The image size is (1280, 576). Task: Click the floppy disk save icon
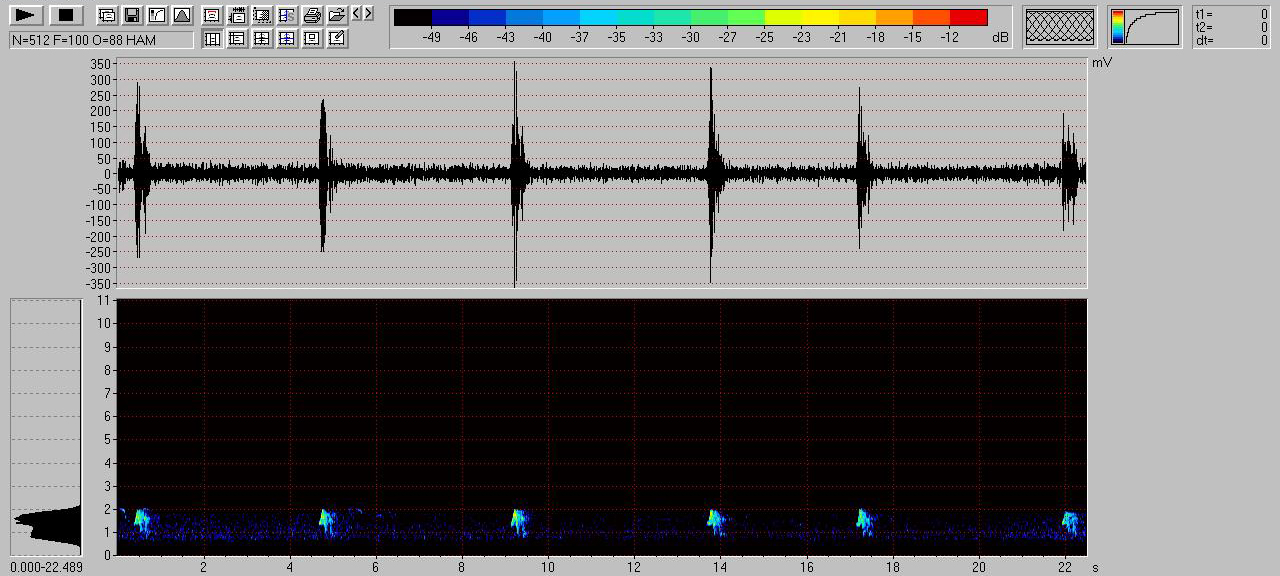point(132,15)
